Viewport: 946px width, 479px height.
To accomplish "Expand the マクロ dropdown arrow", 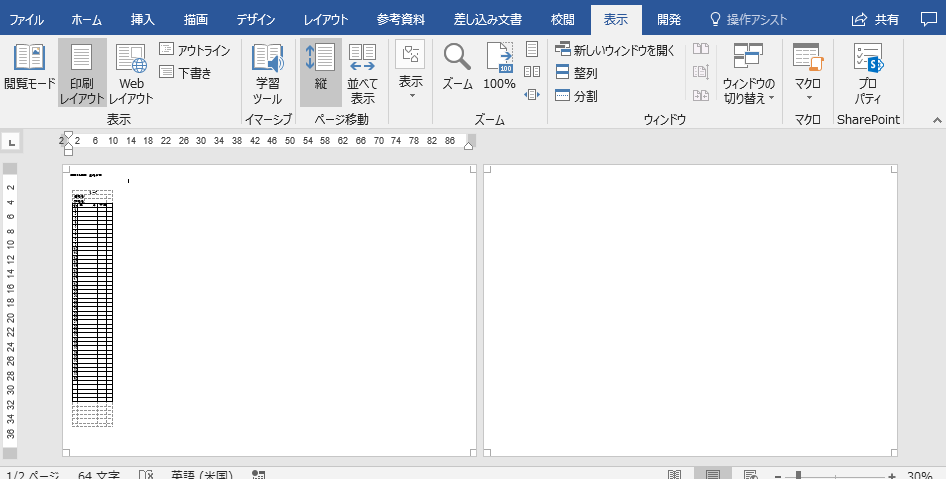I will click(x=808, y=97).
